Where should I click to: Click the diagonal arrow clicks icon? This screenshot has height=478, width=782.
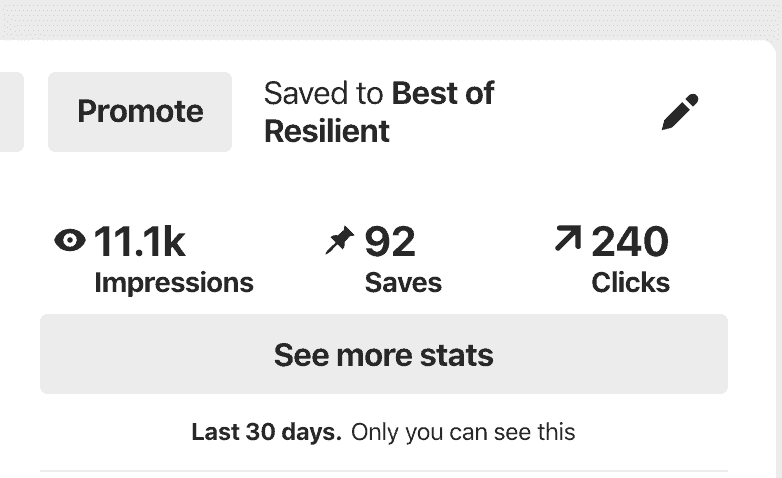[567, 240]
